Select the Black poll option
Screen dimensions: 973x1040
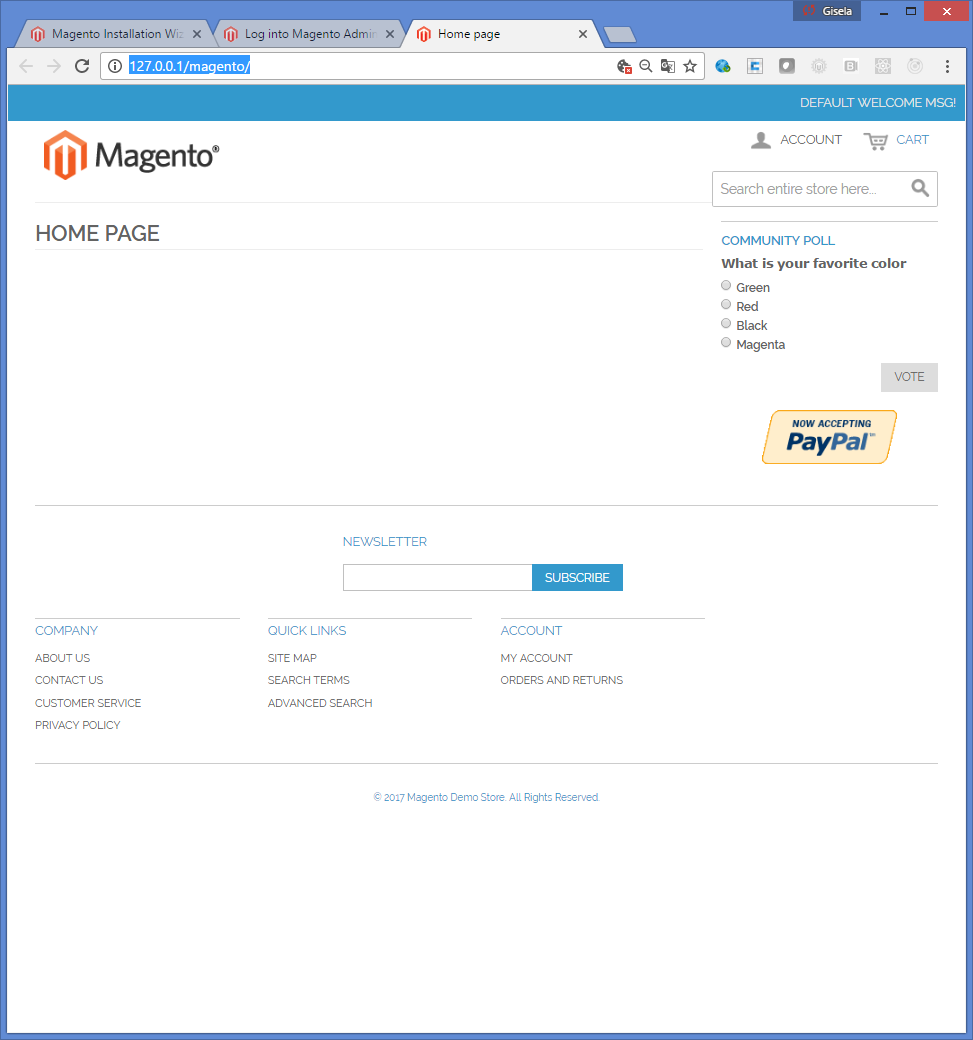[726, 324]
